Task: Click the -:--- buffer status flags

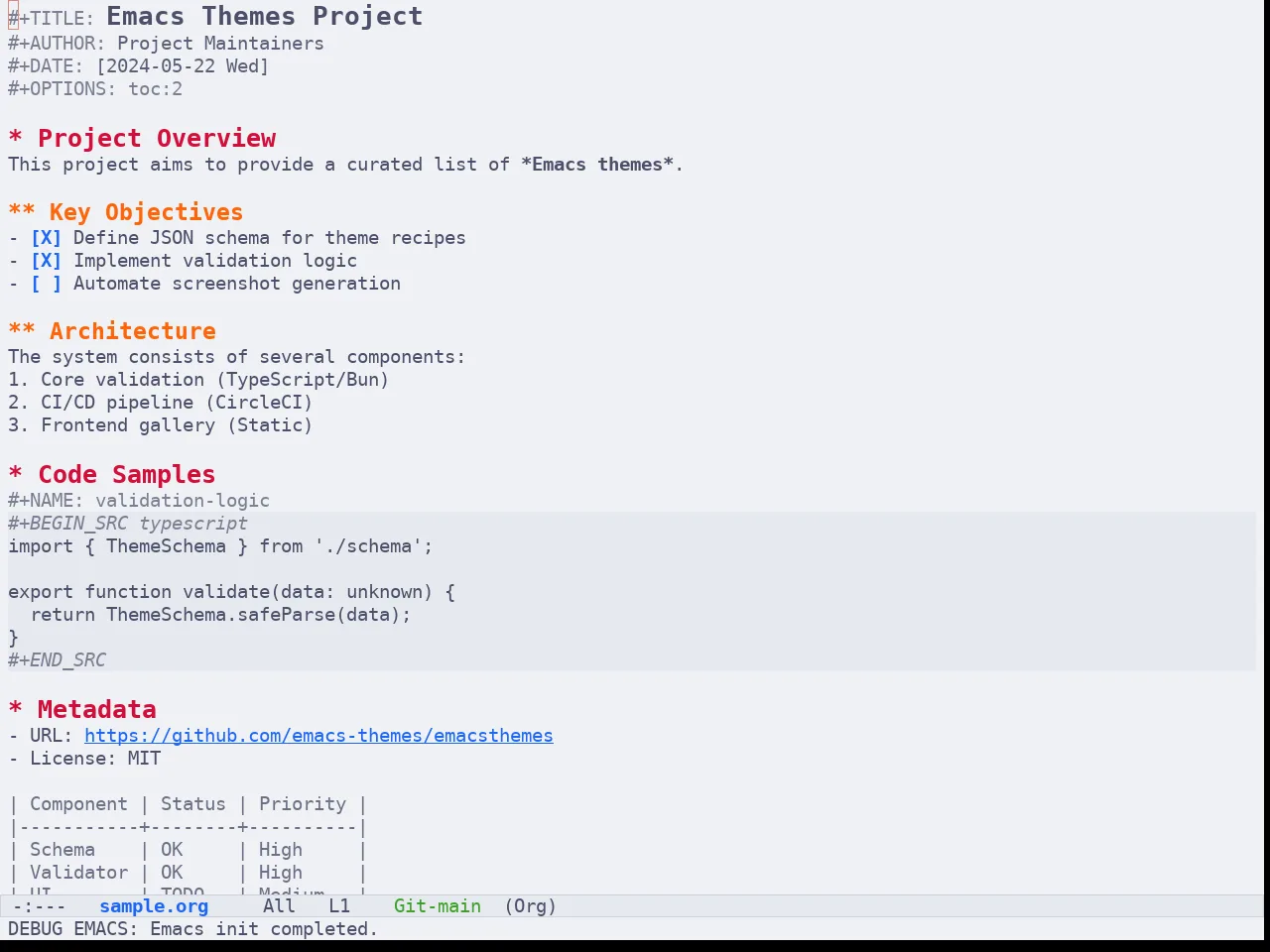Action: click(40, 906)
